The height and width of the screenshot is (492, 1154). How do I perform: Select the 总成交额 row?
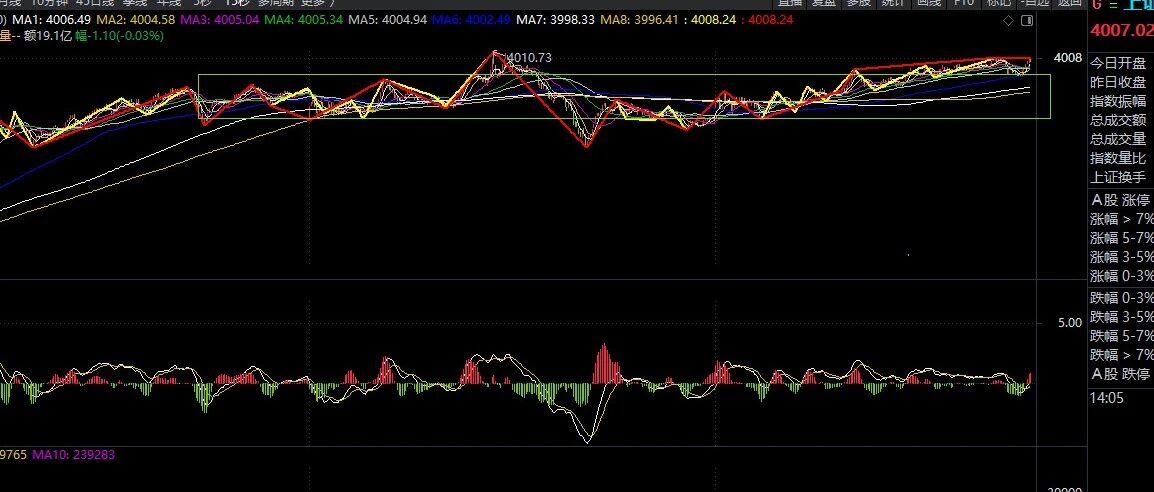(x=1120, y=121)
